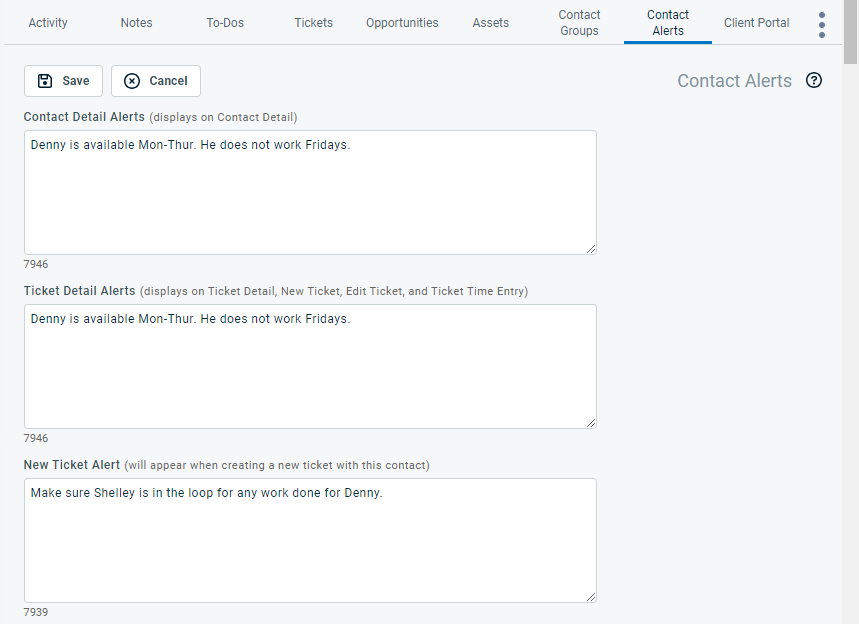Image resolution: width=859 pixels, height=624 pixels.
Task: Switch to the Assets tab
Action: pos(491,23)
